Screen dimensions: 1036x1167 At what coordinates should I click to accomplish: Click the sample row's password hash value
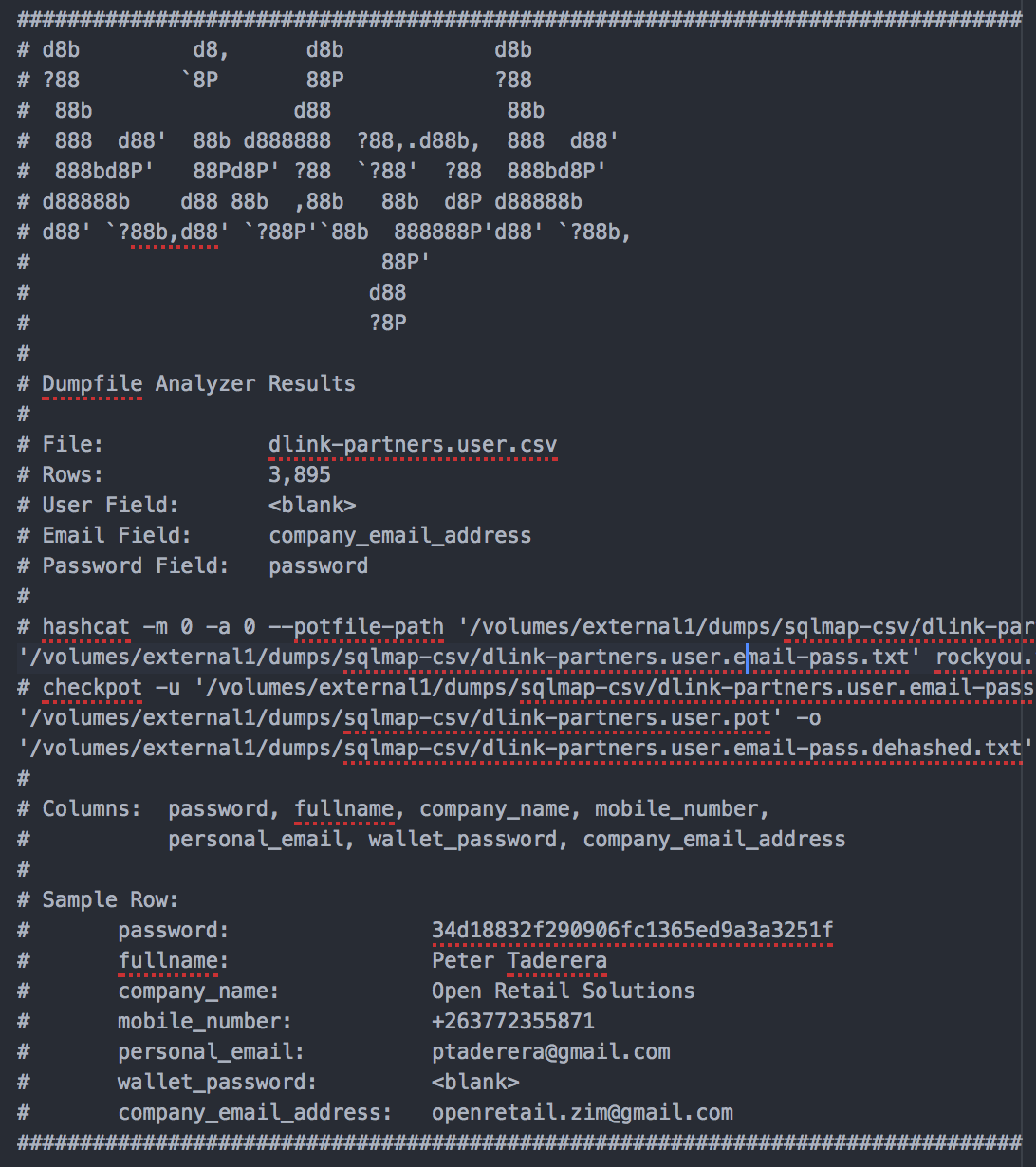(632, 930)
